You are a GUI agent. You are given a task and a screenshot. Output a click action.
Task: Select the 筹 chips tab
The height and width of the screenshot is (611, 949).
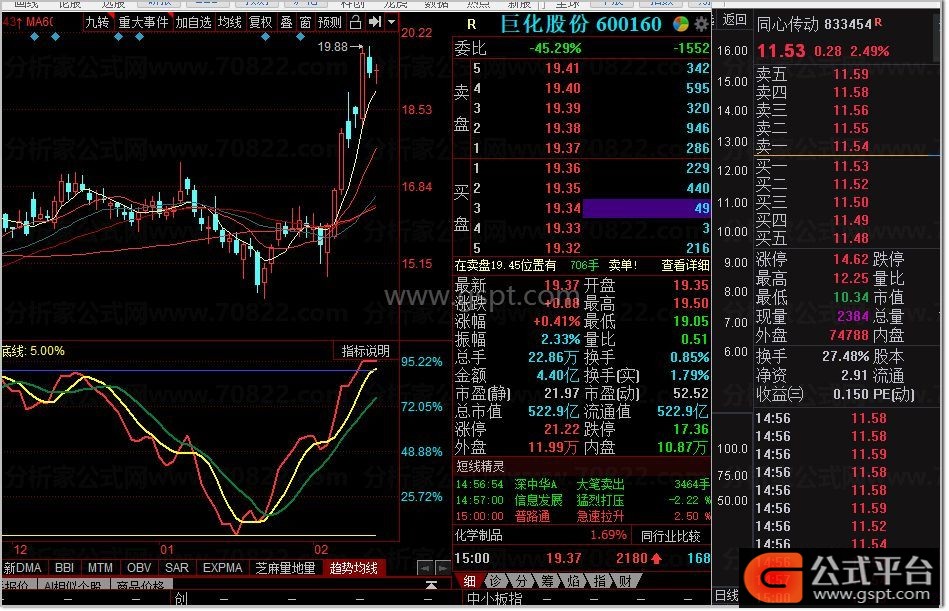(x=547, y=581)
